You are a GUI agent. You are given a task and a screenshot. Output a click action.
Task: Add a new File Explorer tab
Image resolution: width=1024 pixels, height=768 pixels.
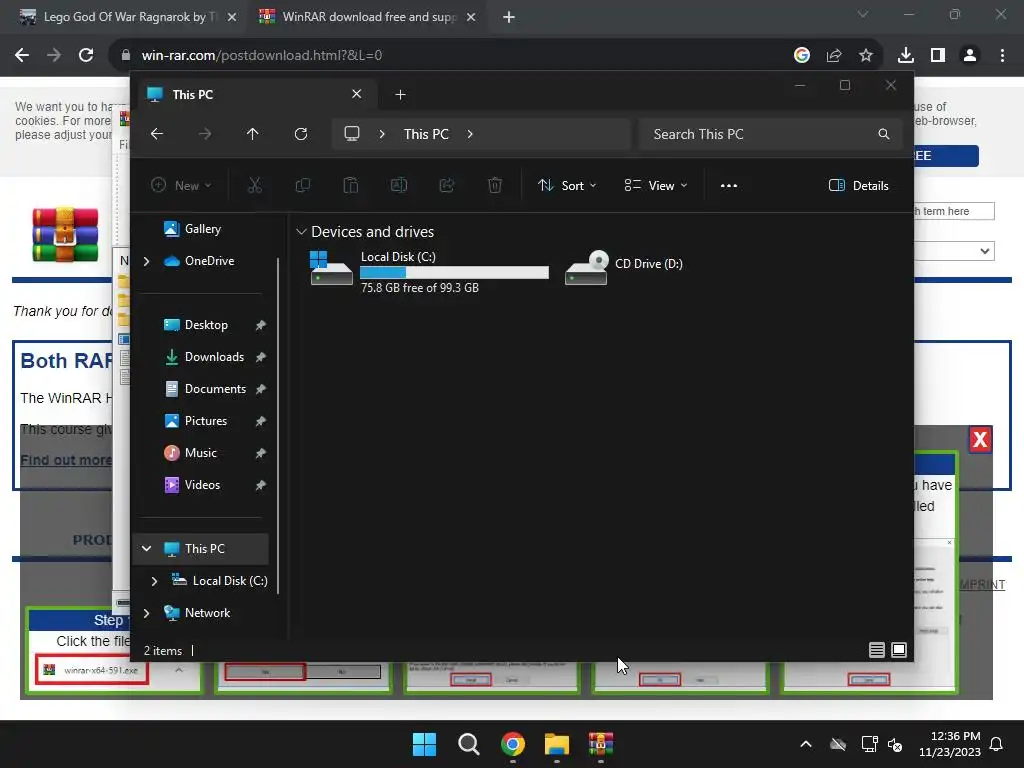[x=400, y=95]
